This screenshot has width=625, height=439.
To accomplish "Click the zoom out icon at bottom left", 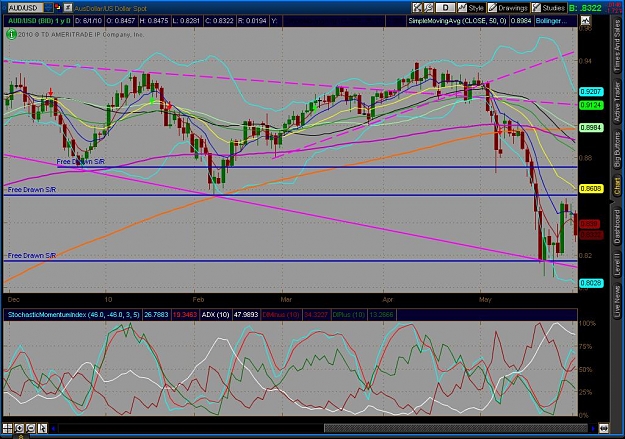I will pos(30,428).
